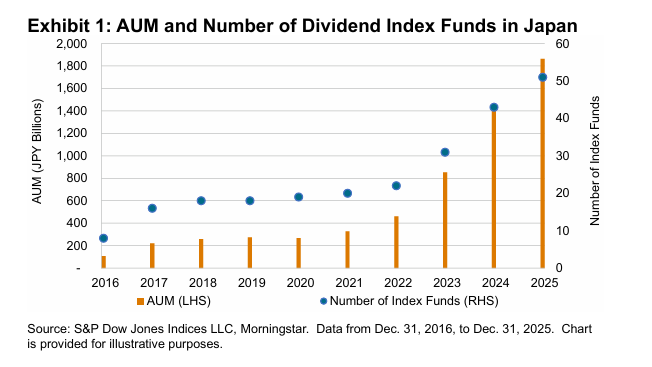Viewport: 652px width, 367px height.
Task: Click the 2021 x-axis label
Action: point(349,283)
